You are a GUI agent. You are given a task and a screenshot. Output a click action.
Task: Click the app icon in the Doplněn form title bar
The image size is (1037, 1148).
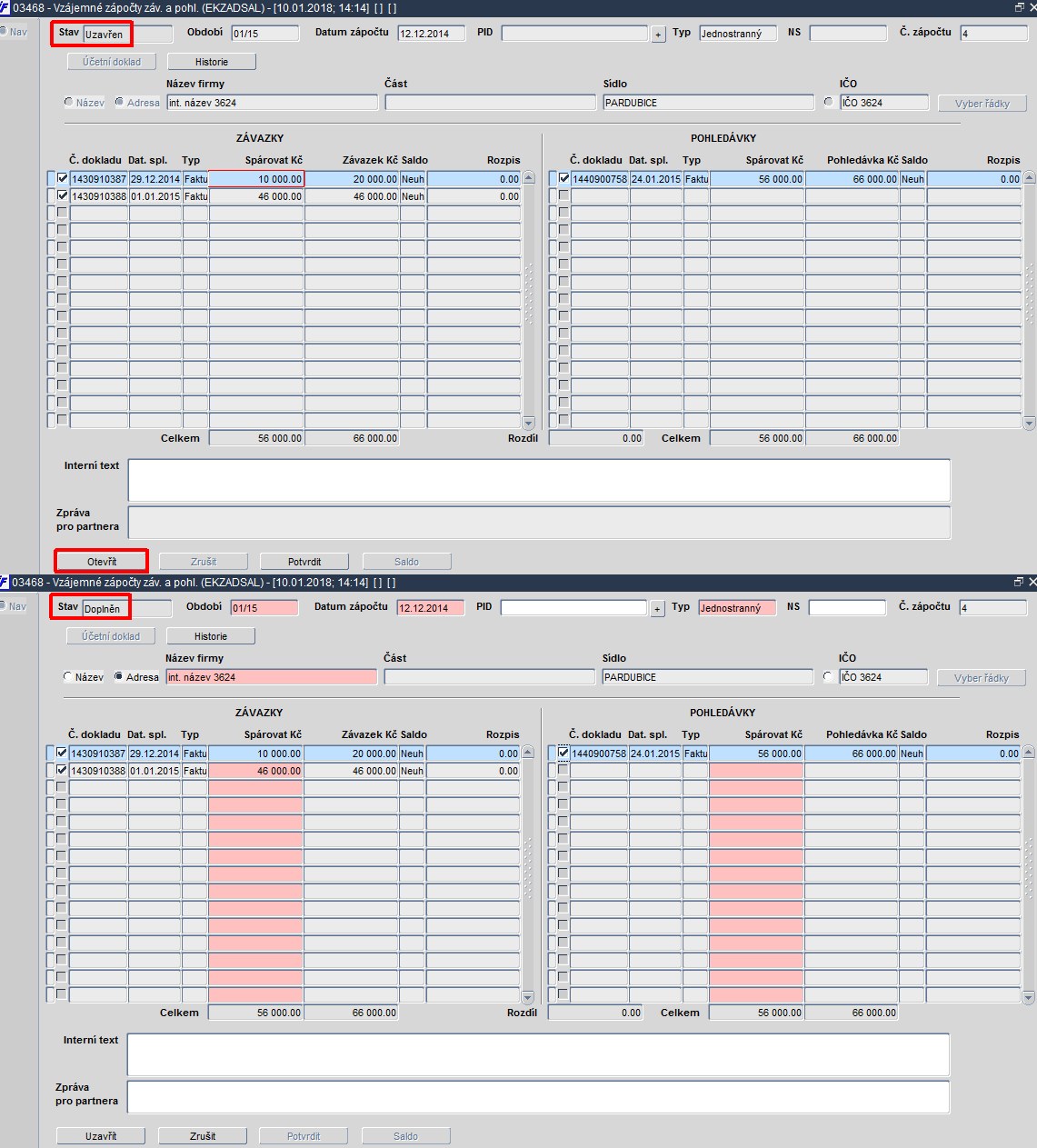(5, 582)
